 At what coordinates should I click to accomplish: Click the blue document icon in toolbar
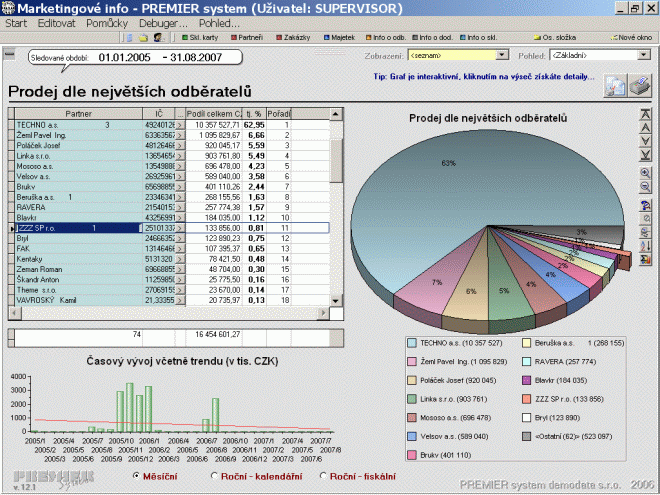(130, 37)
